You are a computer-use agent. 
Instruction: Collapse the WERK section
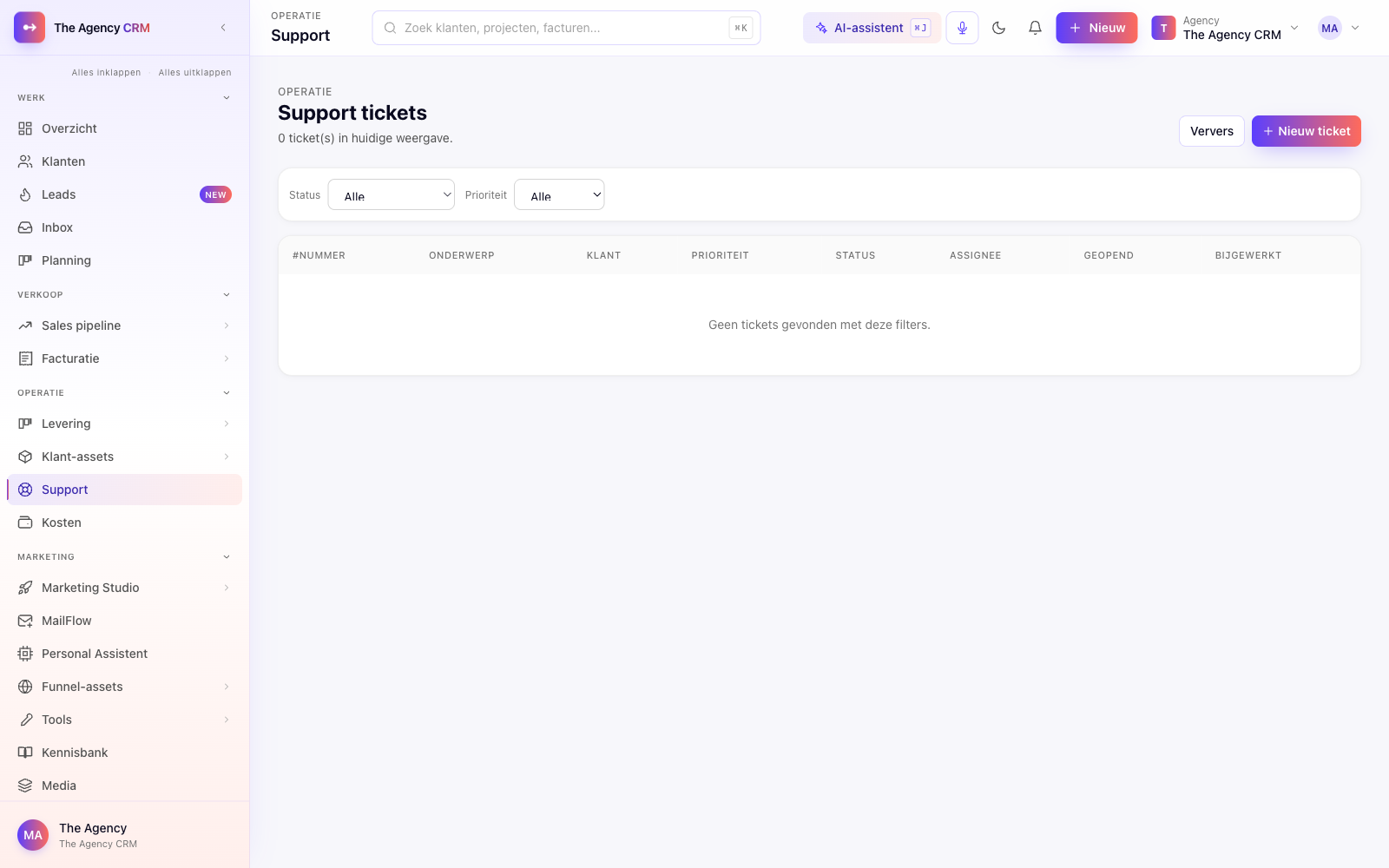(x=227, y=98)
